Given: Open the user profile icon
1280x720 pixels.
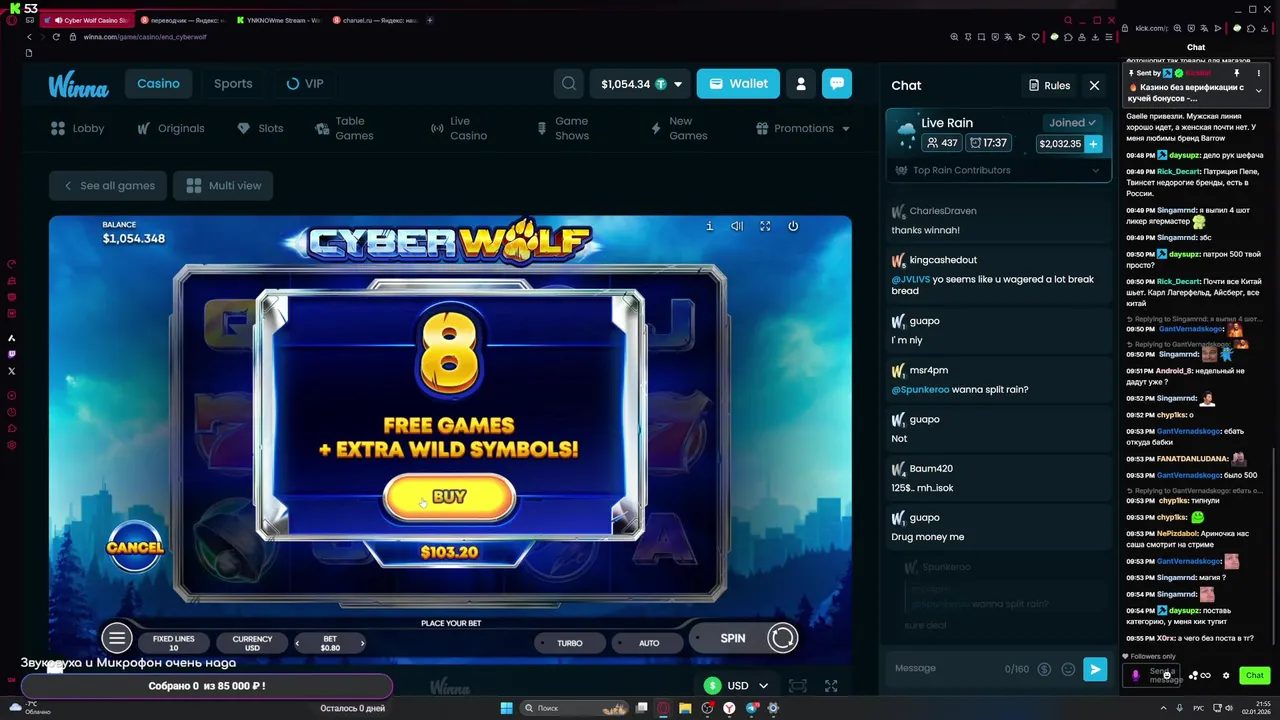Looking at the screenshot, I should coord(801,84).
